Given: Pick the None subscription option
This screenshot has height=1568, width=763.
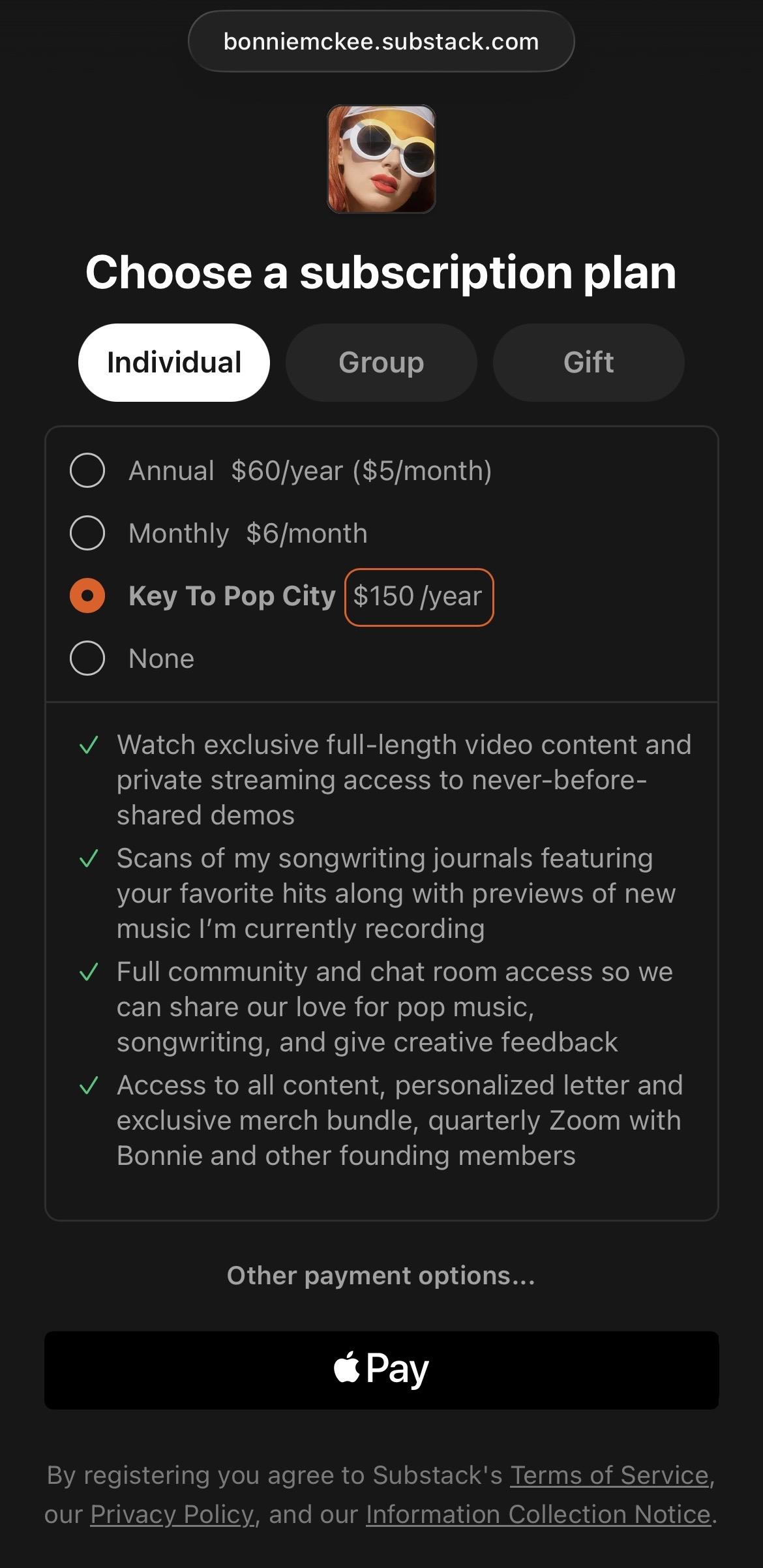Looking at the screenshot, I should click(x=87, y=658).
